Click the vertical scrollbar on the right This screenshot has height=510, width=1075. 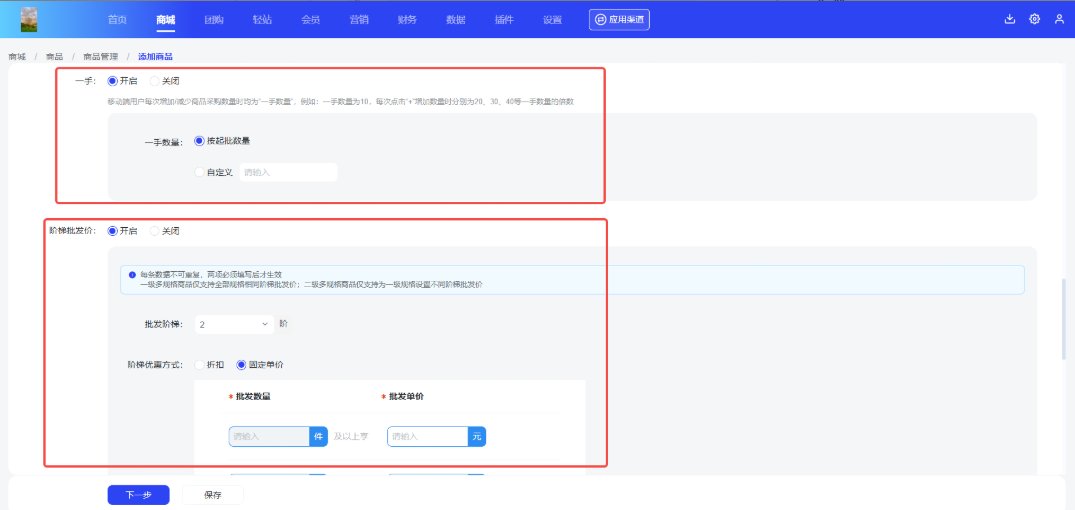click(x=1064, y=320)
